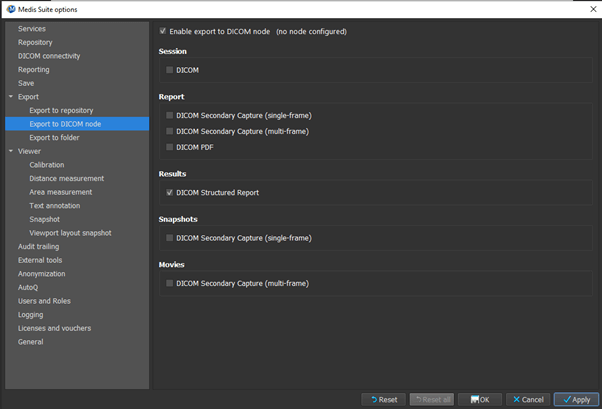Image resolution: width=602 pixels, height=409 pixels.
Task: Enable Movies DICOM Secondary Capture multi-frame
Action: point(170,284)
